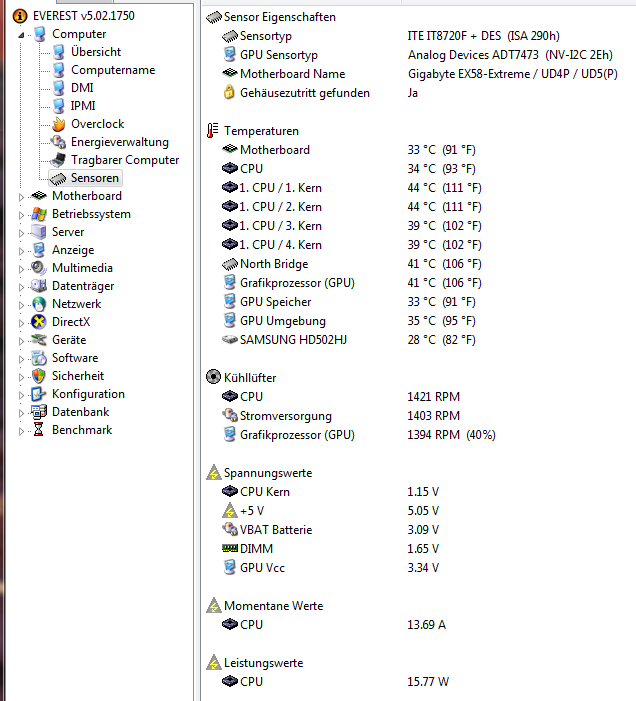This screenshot has width=636, height=701.
Task: Click the Betriebssystem Windows flag icon
Action: [39, 214]
